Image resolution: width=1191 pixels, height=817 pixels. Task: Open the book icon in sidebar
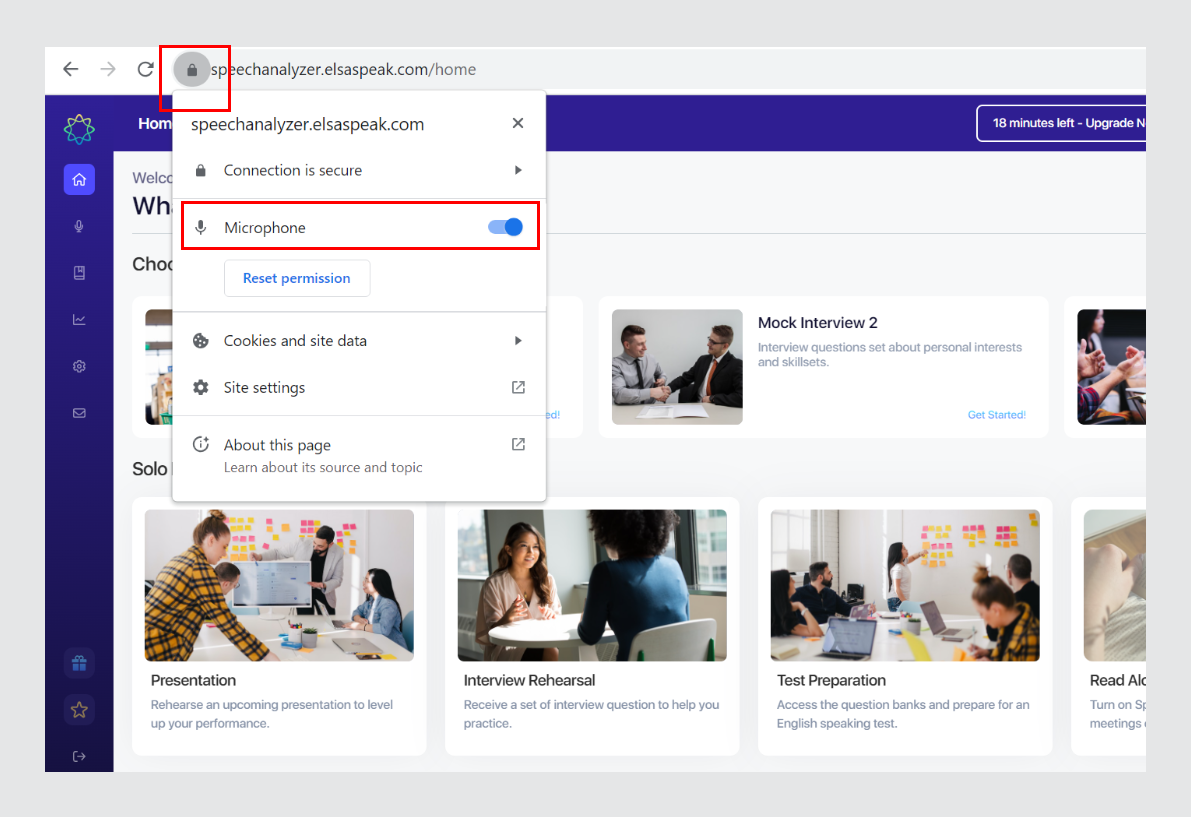pyautogui.click(x=79, y=273)
